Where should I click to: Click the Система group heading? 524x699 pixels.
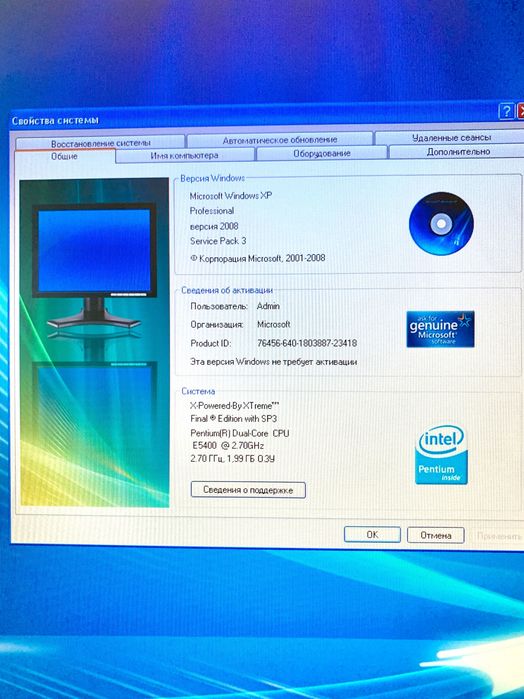(198, 391)
